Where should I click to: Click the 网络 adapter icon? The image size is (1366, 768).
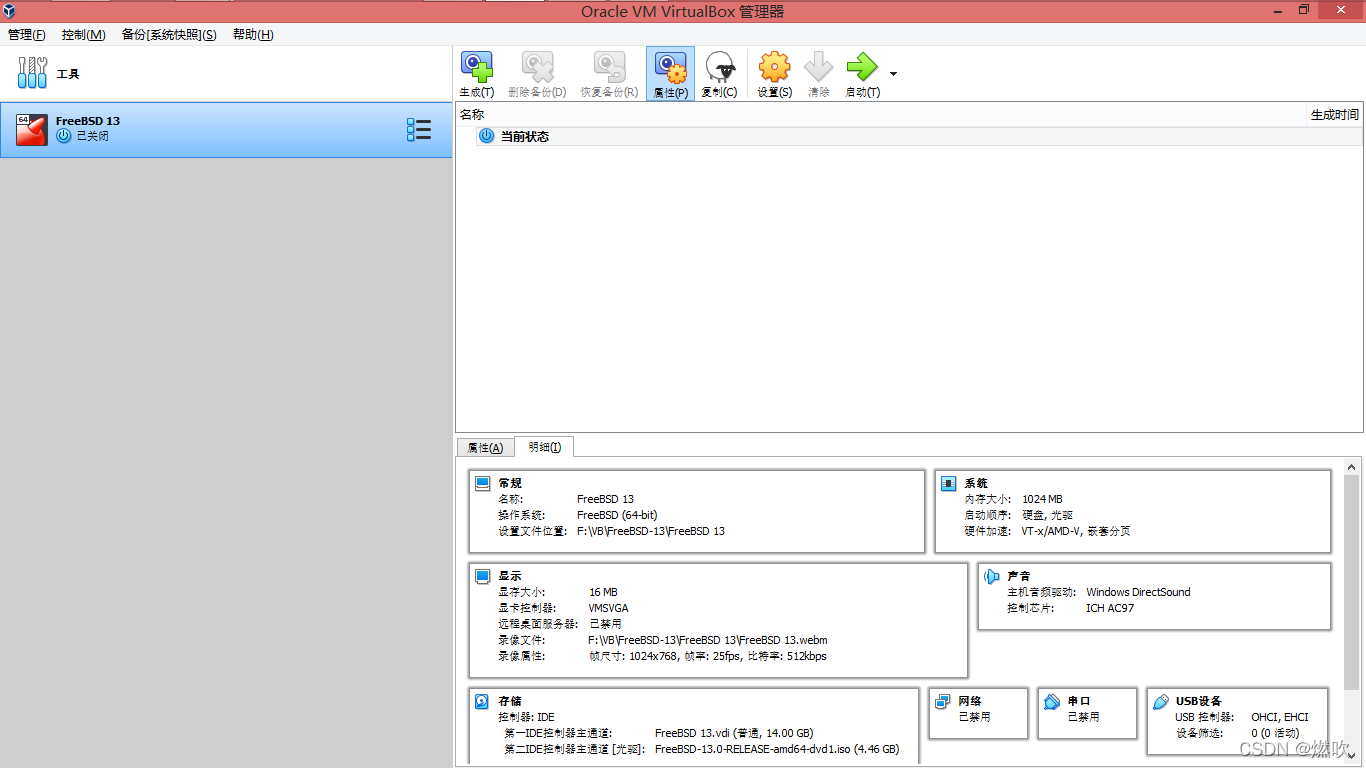point(943,701)
